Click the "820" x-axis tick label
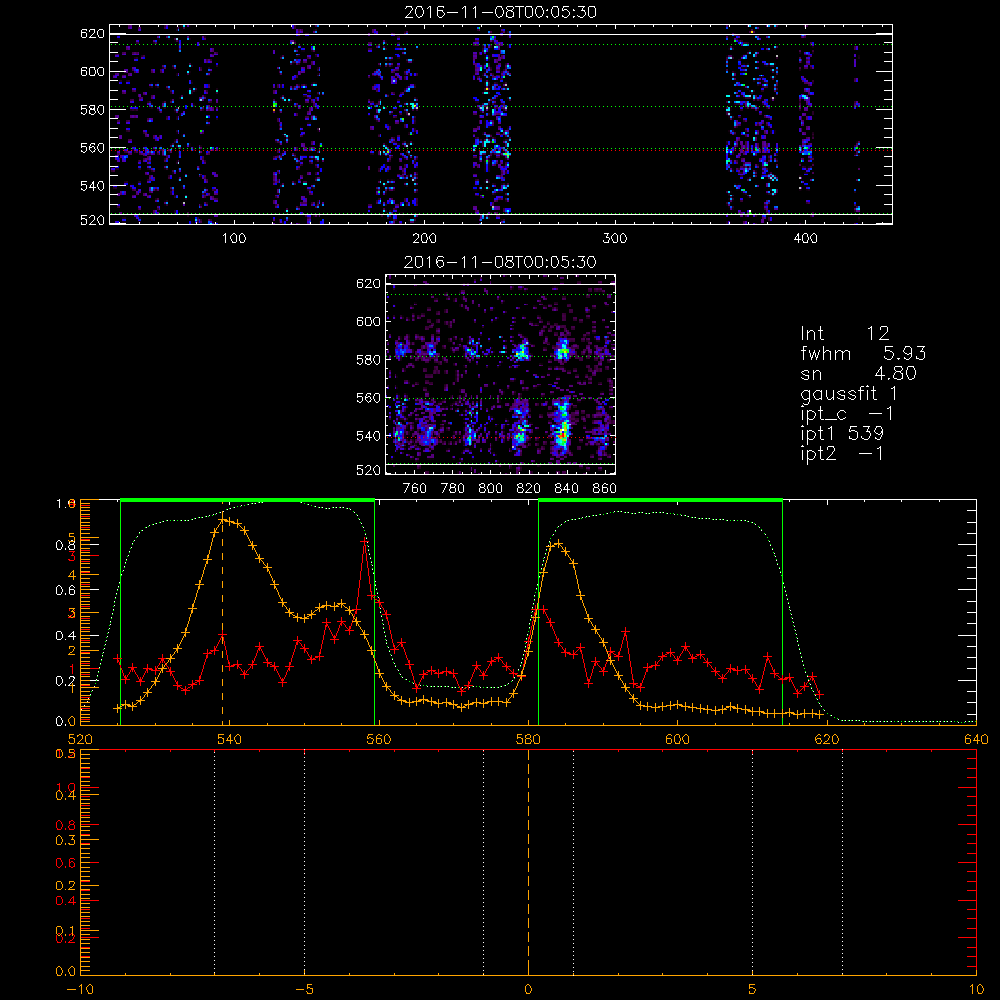The width and height of the screenshot is (1000, 1000). [529, 489]
